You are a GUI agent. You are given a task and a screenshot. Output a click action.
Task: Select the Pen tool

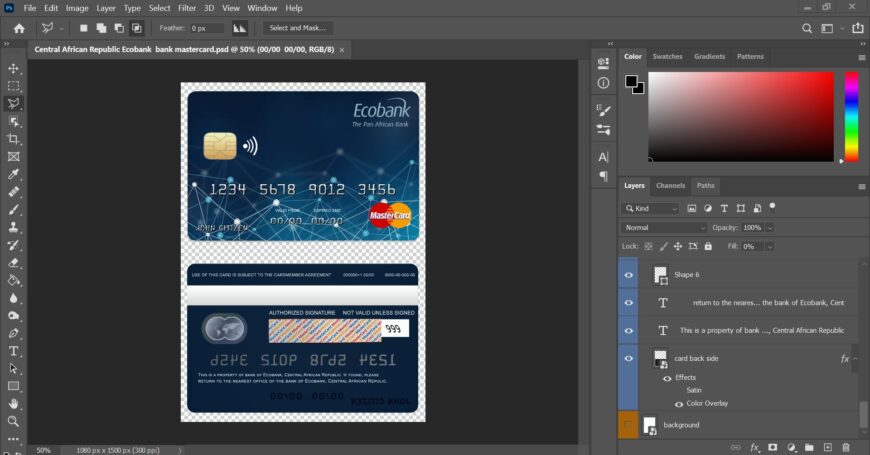coord(13,333)
